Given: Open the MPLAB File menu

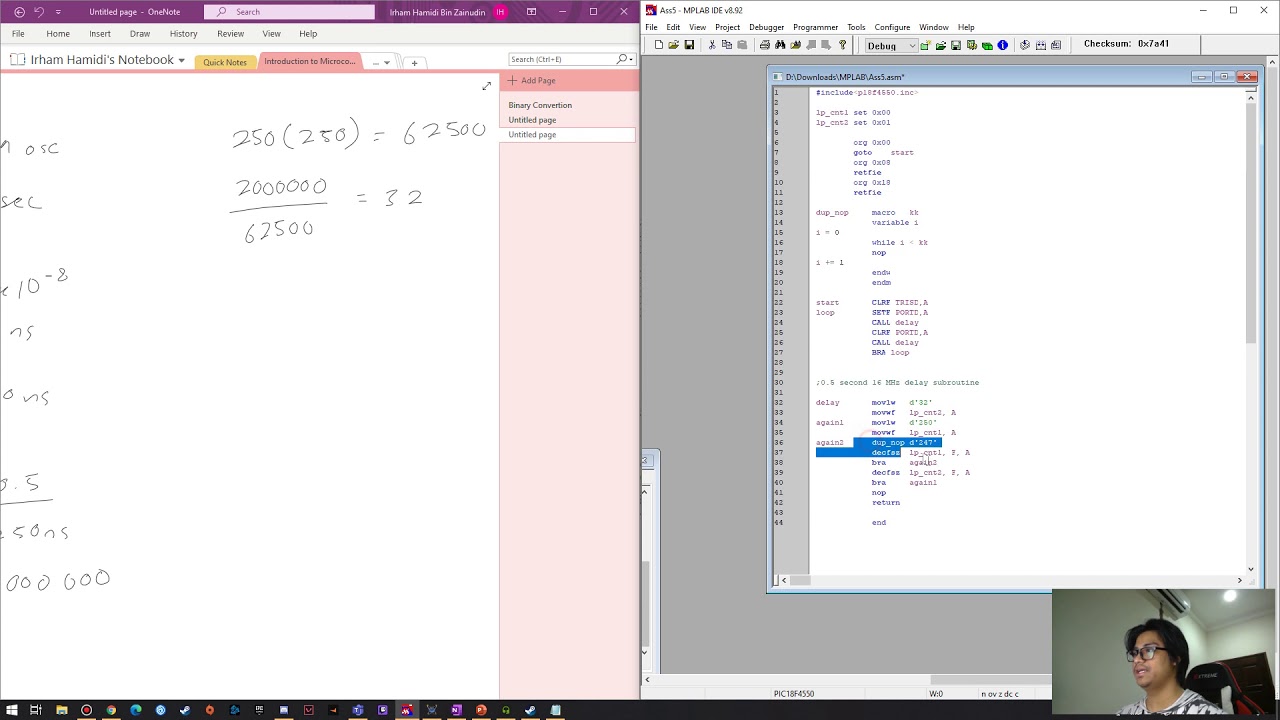Looking at the screenshot, I should coord(651,27).
